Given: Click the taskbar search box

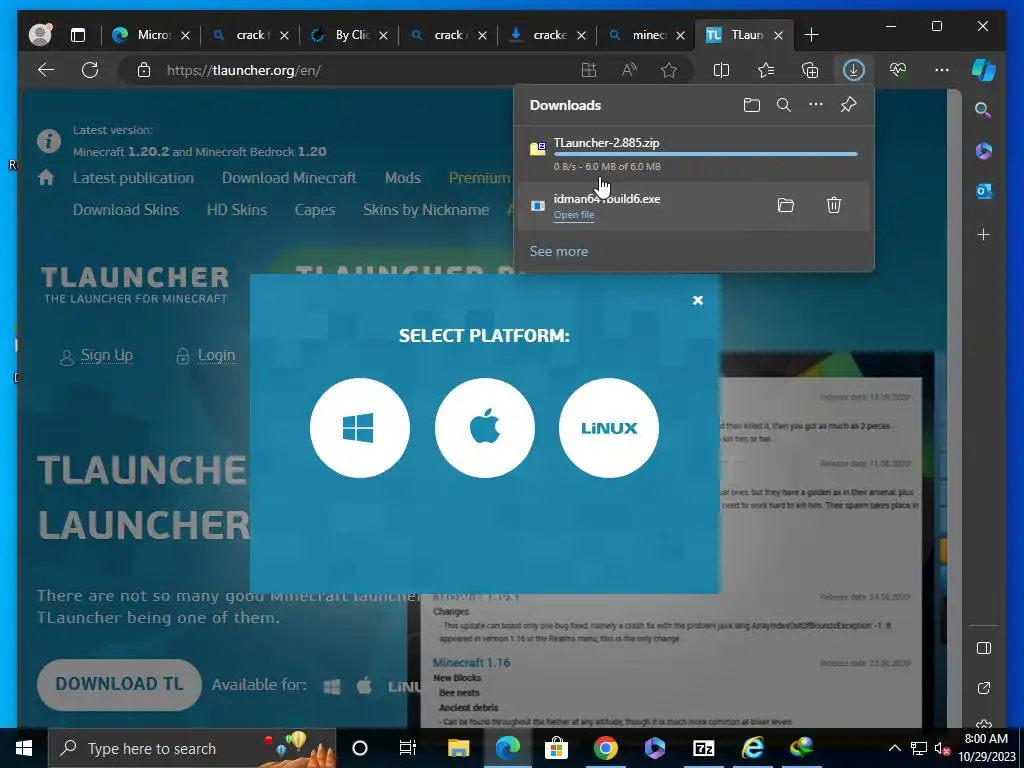Looking at the screenshot, I should [x=192, y=748].
